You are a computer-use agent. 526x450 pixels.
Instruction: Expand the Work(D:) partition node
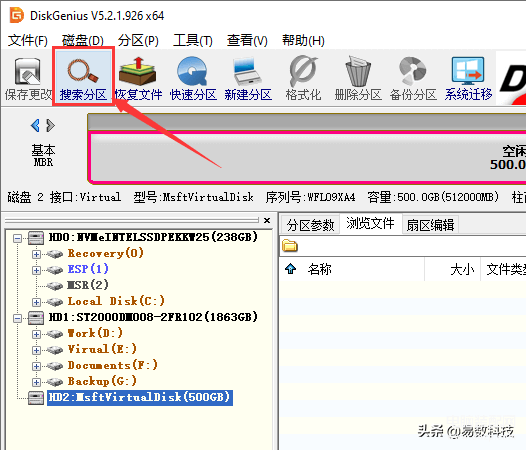tap(36, 334)
